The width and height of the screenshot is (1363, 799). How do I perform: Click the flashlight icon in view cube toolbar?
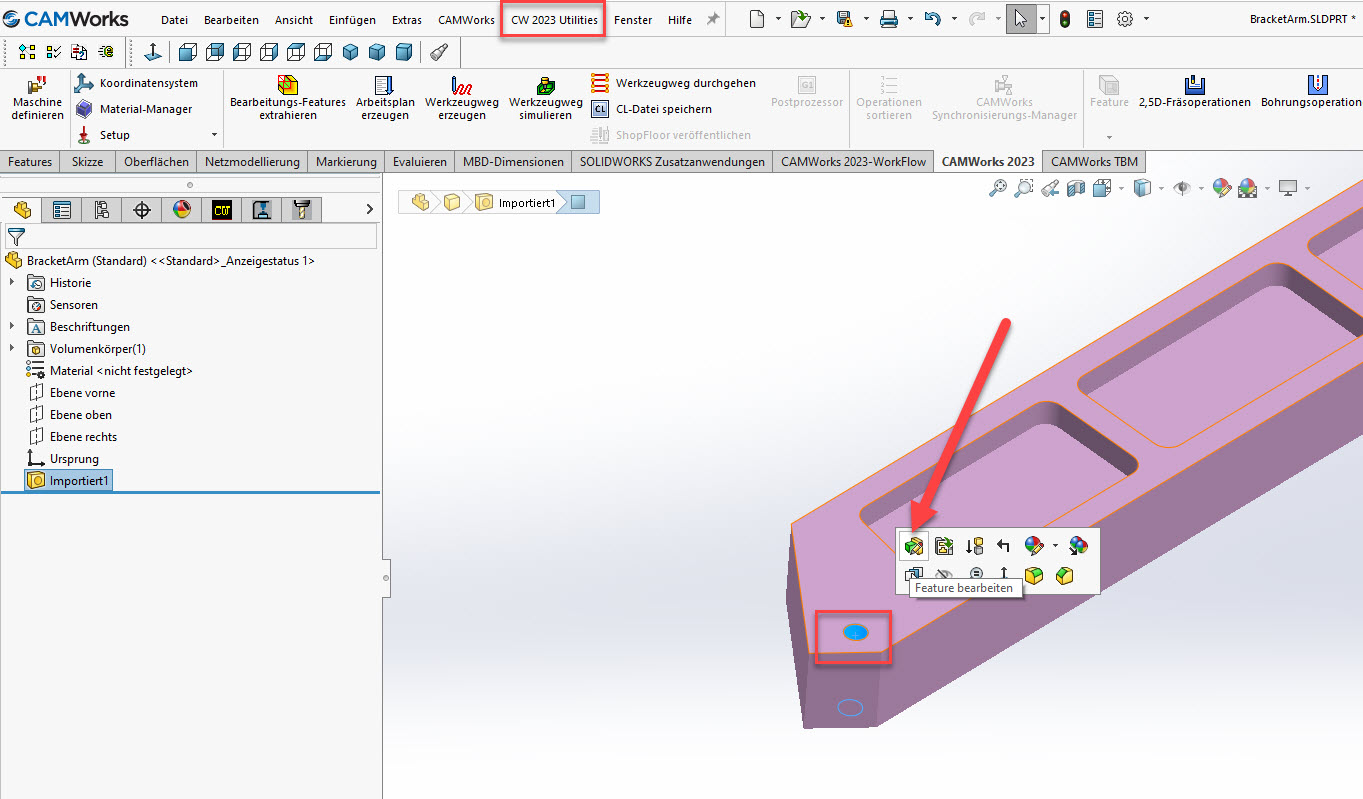point(439,52)
